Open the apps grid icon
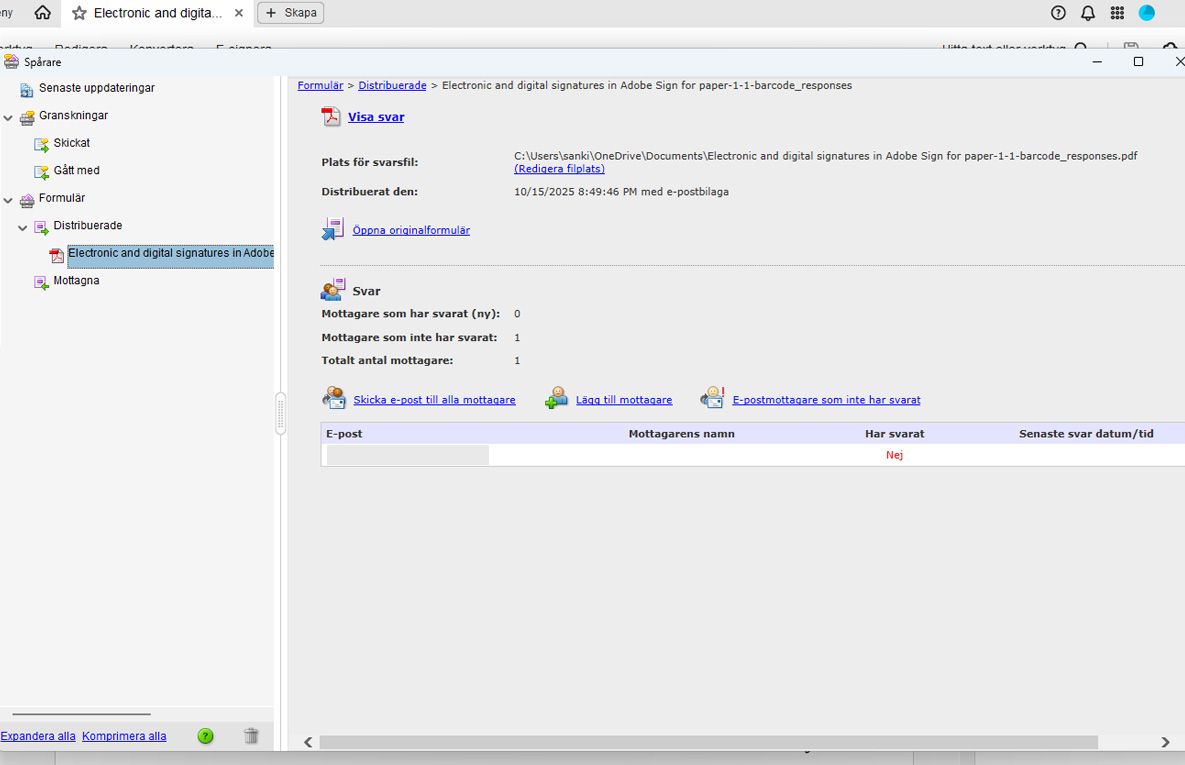The image size is (1185, 765). pyautogui.click(x=1117, y=13)
